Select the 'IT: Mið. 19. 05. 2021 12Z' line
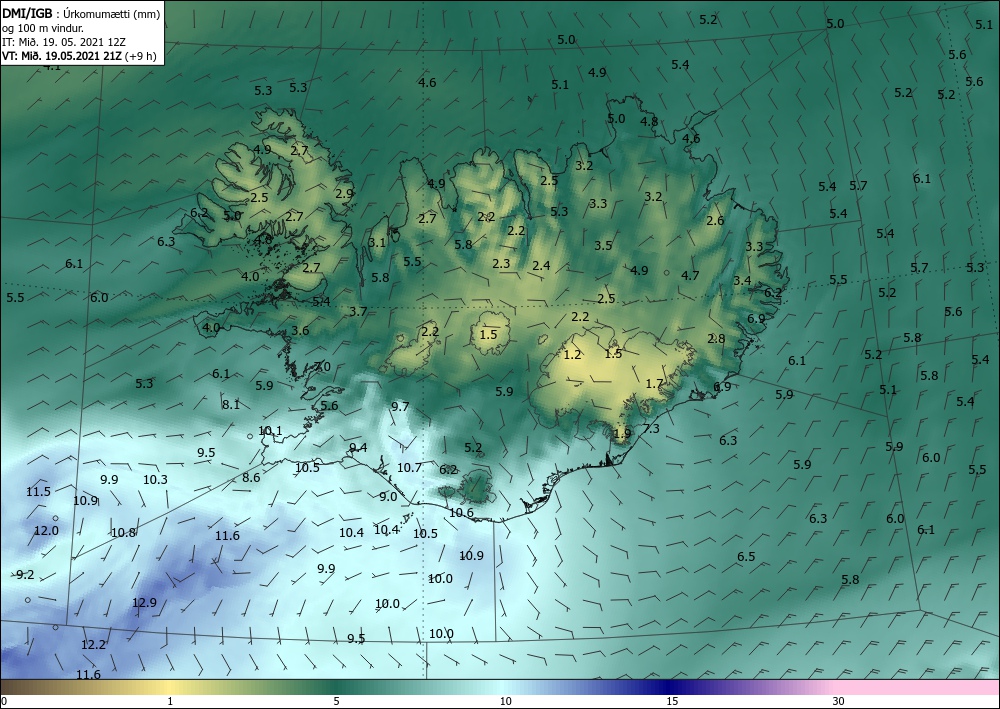Screen dimensions: 1000x709 pos(64,42)
